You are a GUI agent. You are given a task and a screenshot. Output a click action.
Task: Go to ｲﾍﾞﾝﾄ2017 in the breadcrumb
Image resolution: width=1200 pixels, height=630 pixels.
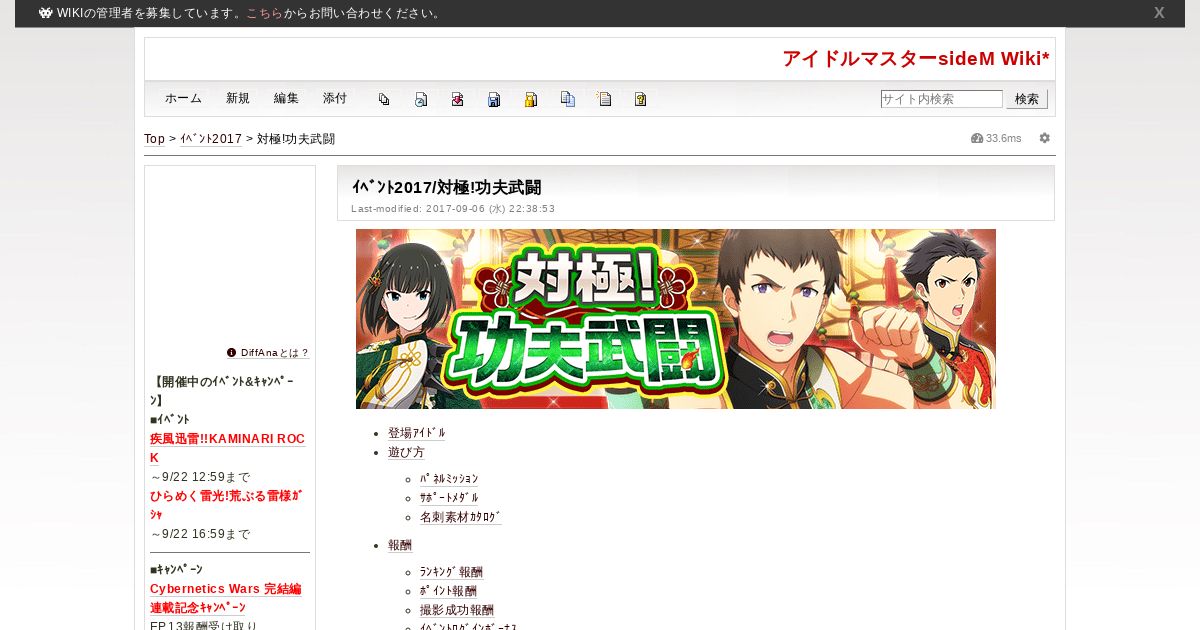coord(211,139)
